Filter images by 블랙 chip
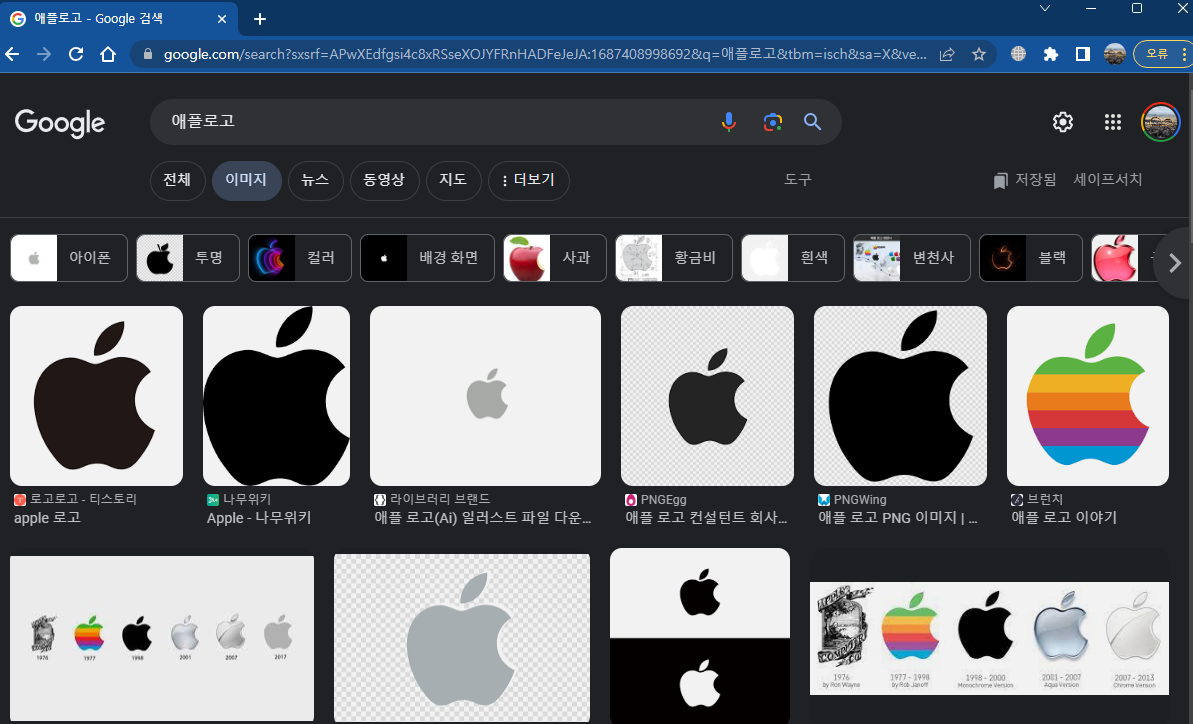This screenshot has height=724, width=1193. click(1031, 258)
